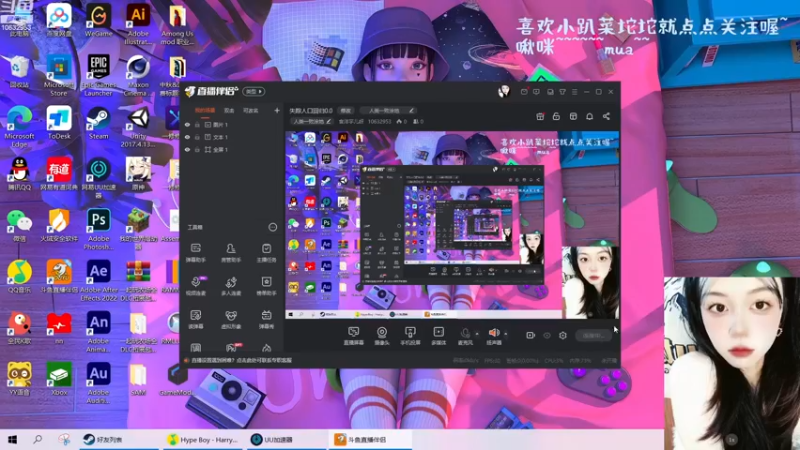
Task: Hide the 图片 1 source
Action: point(187,125)
